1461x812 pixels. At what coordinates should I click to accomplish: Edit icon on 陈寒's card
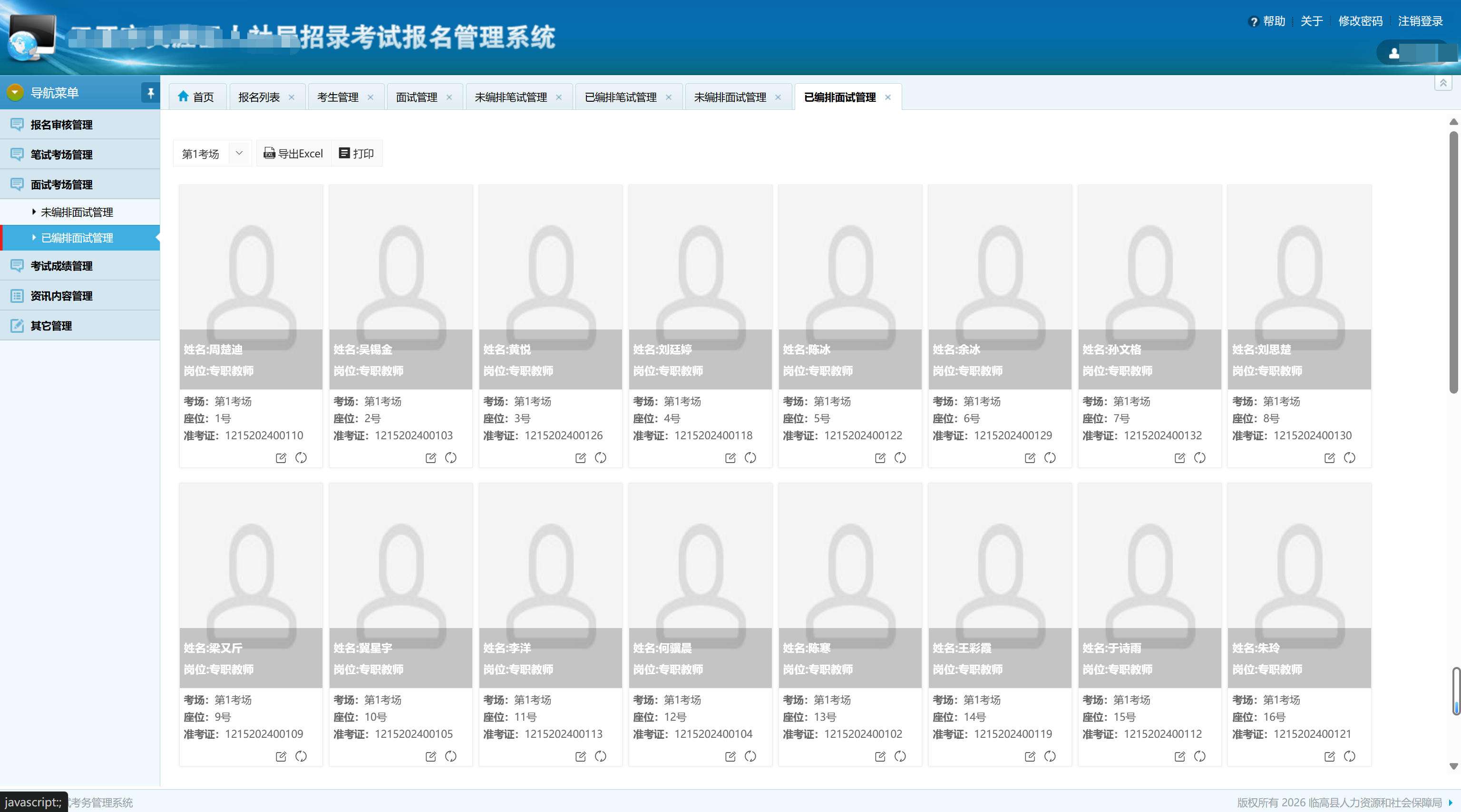pos(880,756)
